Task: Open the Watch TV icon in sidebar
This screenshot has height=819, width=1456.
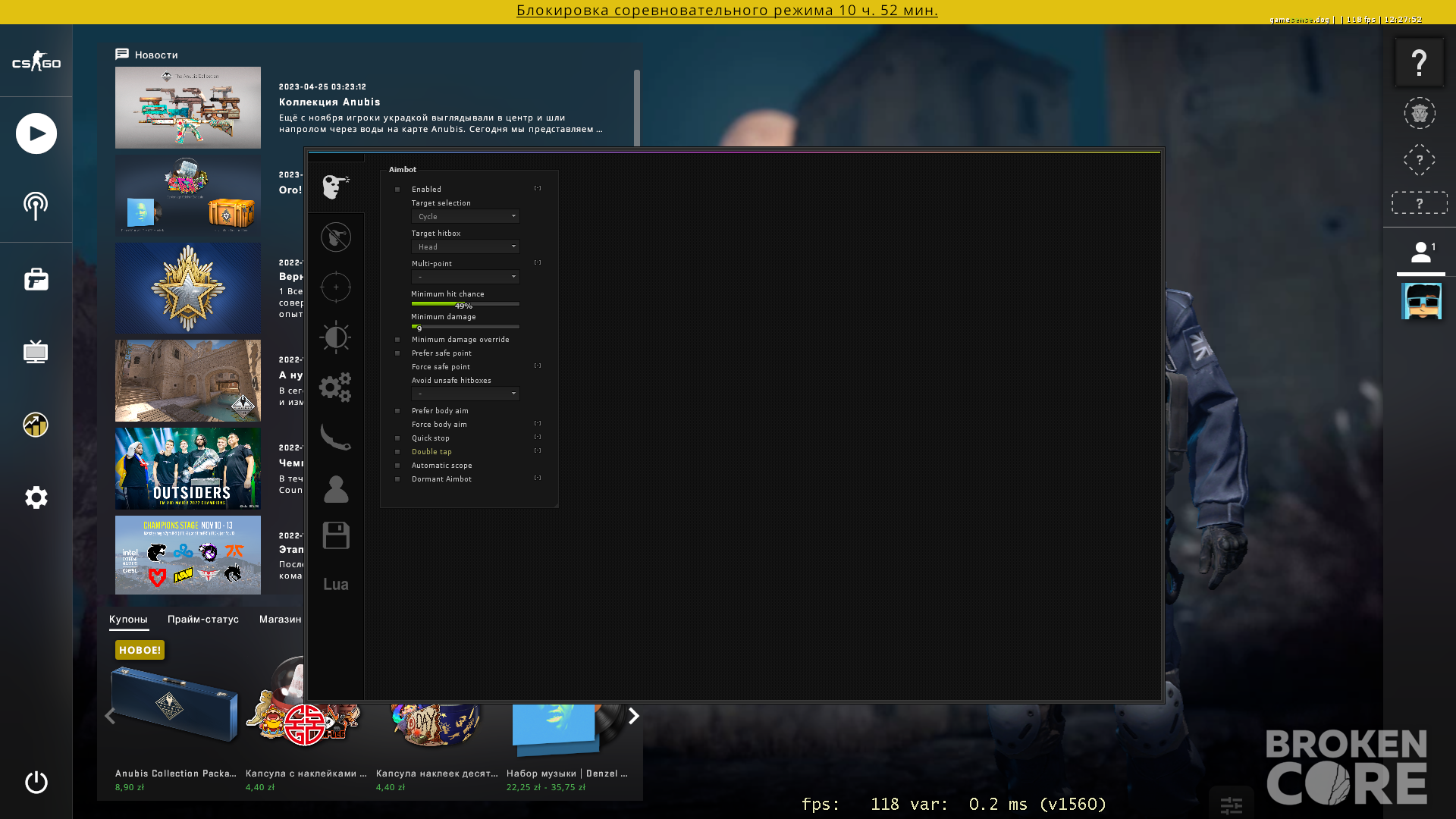Action: pos(36,351)
